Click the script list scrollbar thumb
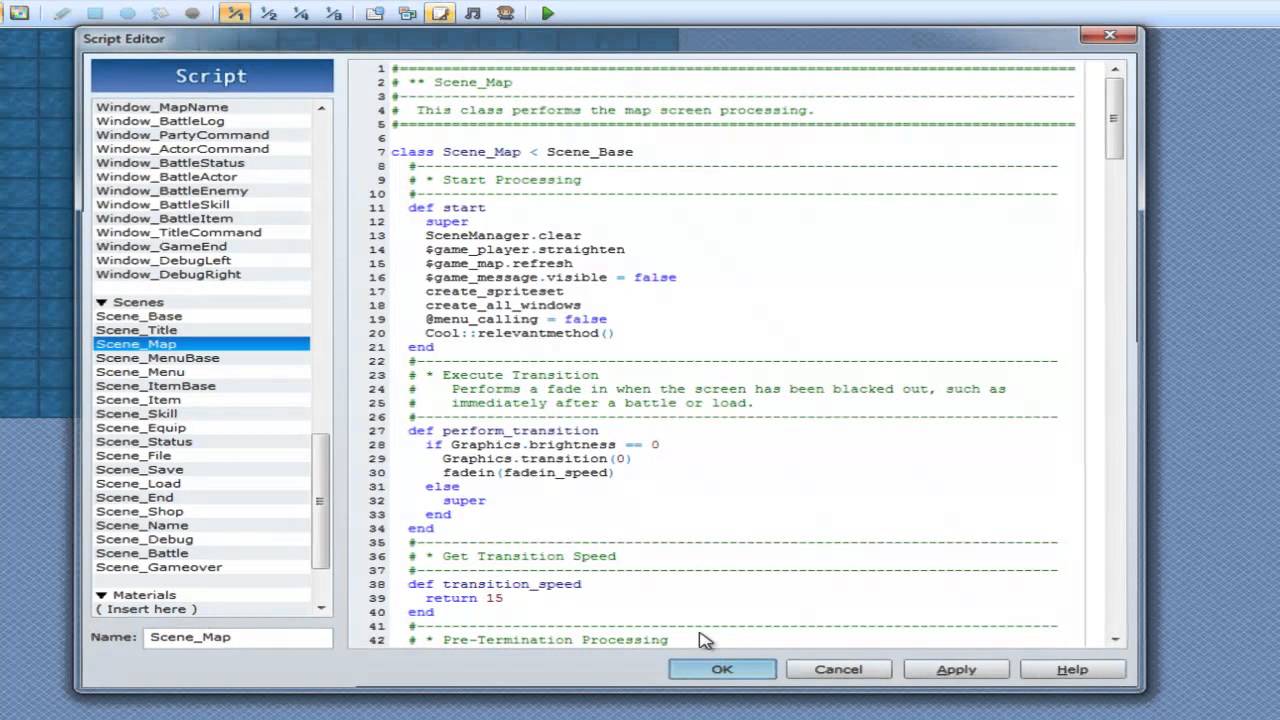 321,500
